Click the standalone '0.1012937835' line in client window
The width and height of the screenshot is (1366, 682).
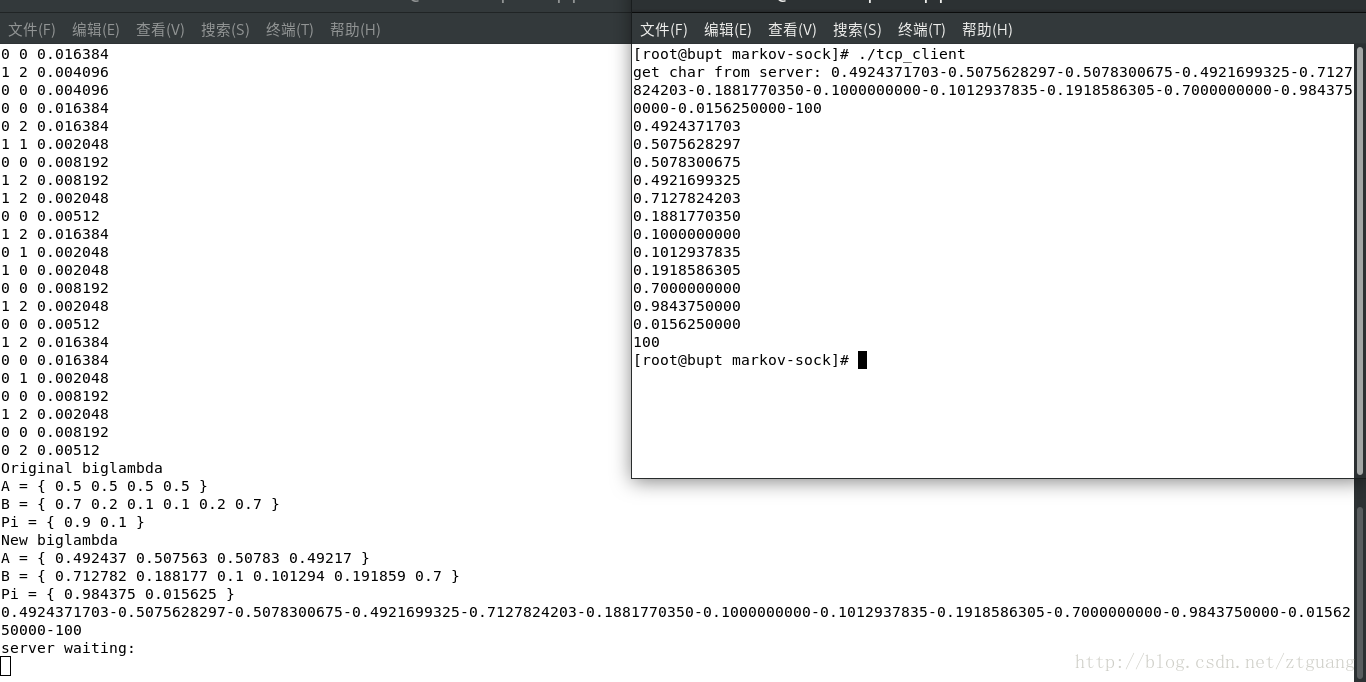click(x=687, y=252)
